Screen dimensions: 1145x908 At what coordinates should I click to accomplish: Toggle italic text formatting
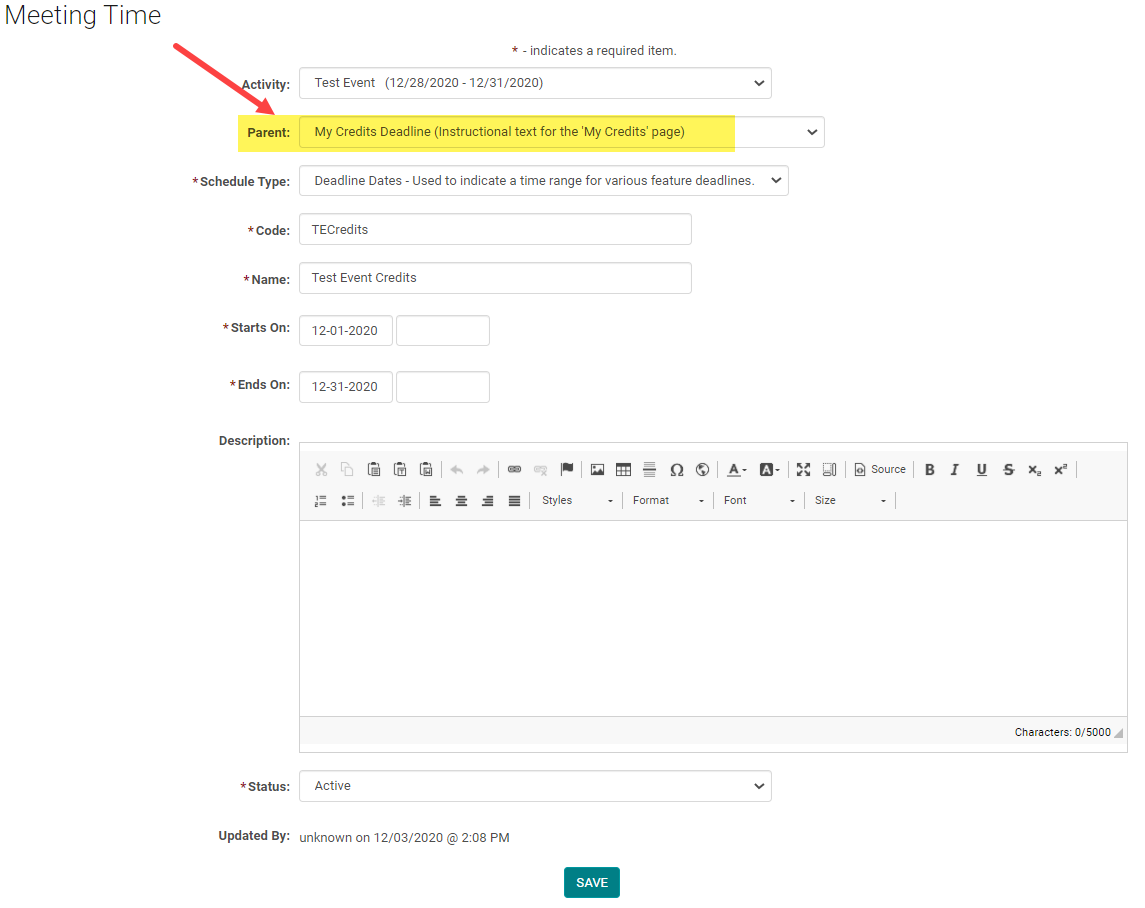(x=955, y=470)
